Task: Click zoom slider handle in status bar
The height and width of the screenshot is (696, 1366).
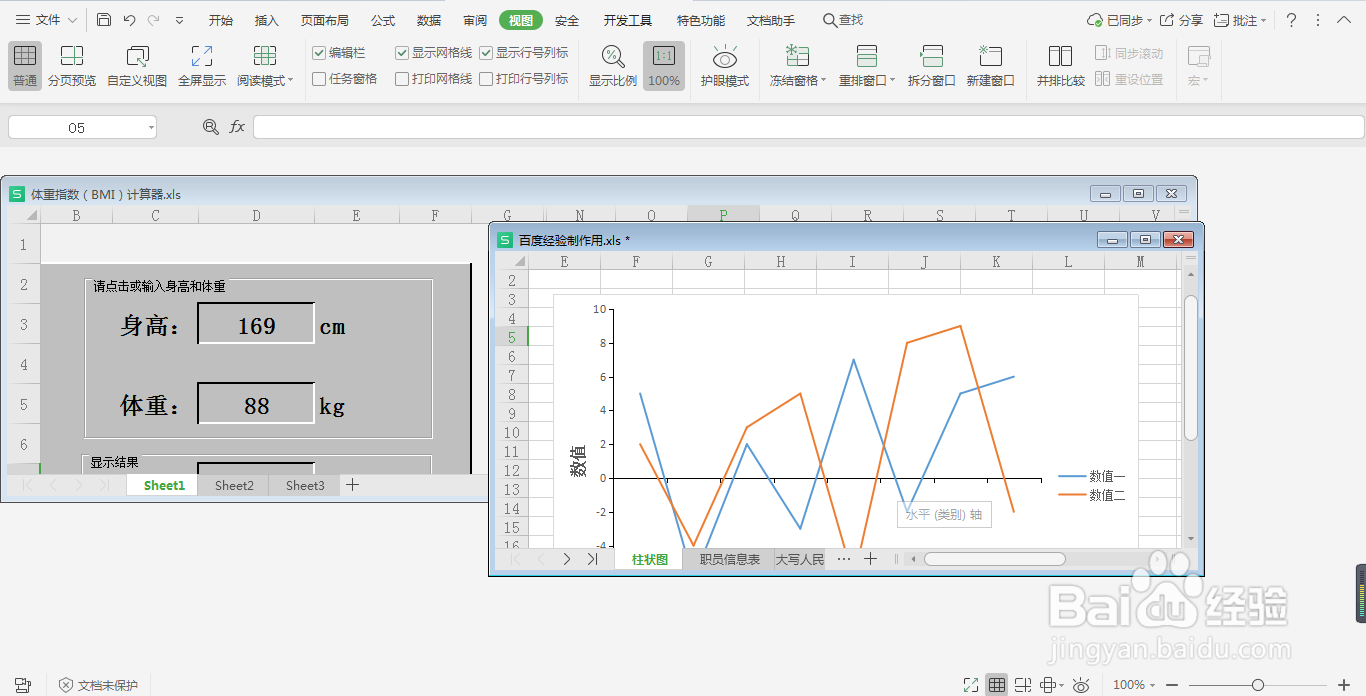Action: tap(1258, 685)
